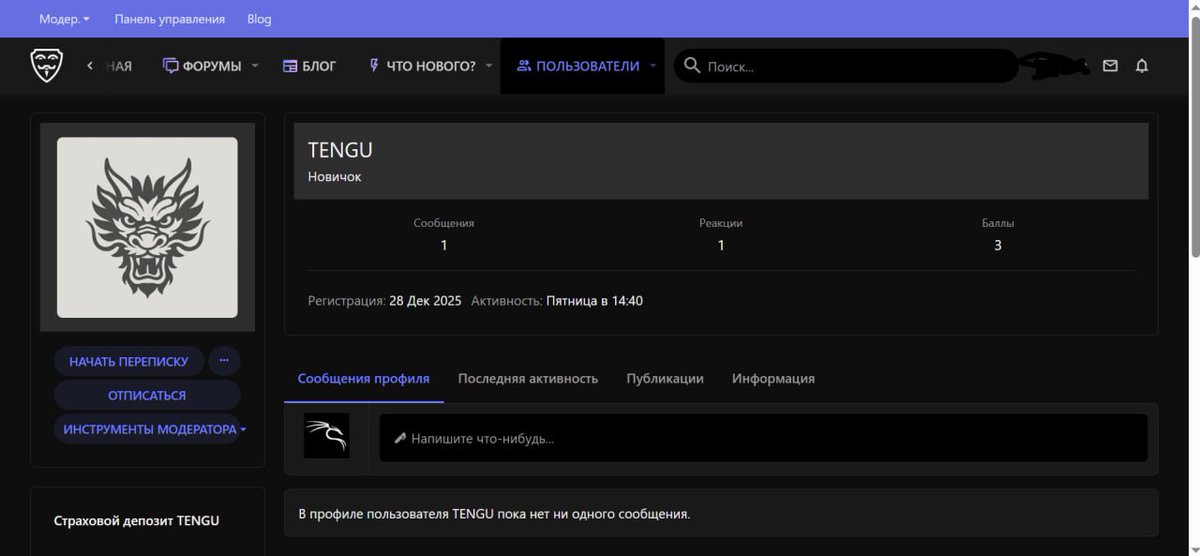Switch to Информация tab
Screen dimensions: 1200x556
tap(773, 379)
